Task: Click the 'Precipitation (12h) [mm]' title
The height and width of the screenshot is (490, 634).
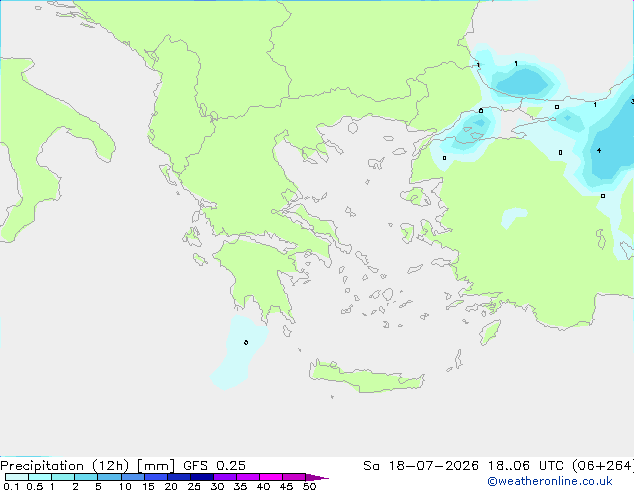Action: [87, 466]
